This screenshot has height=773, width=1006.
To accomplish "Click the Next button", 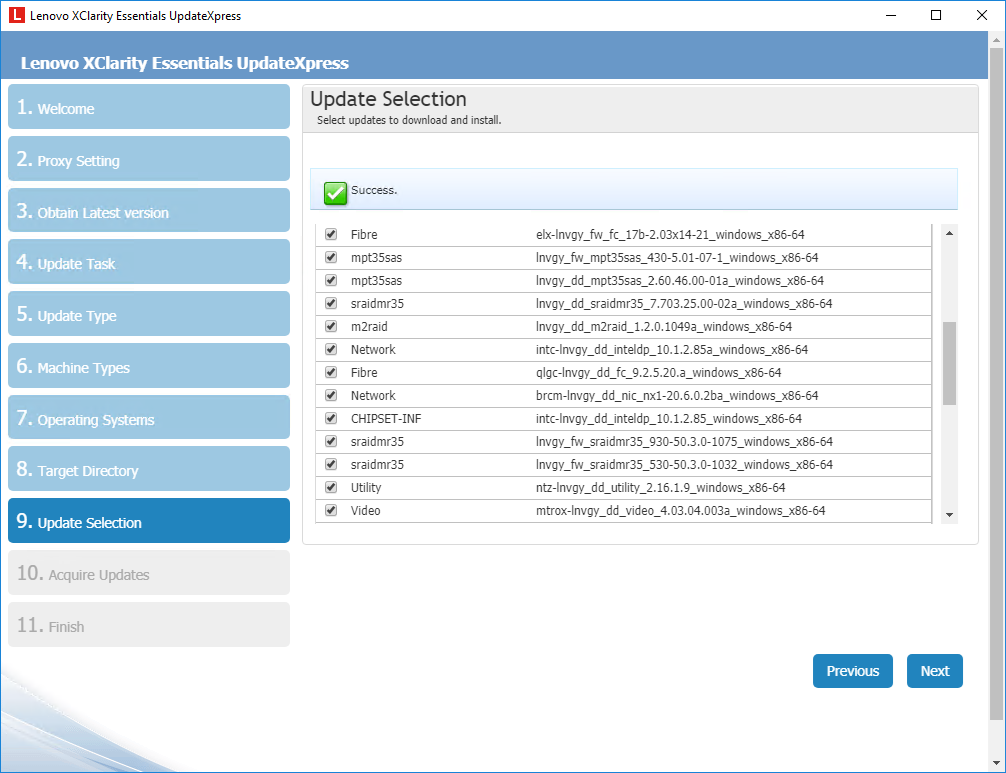I will [x=935, y=671].
